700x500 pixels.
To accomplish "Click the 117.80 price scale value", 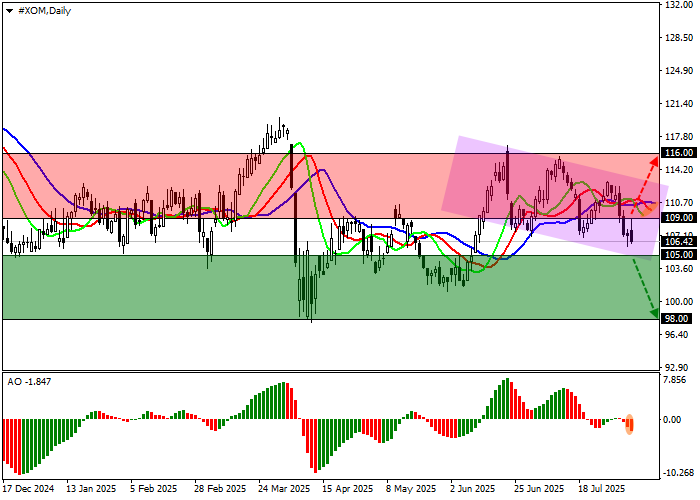I will click(679, 137).
